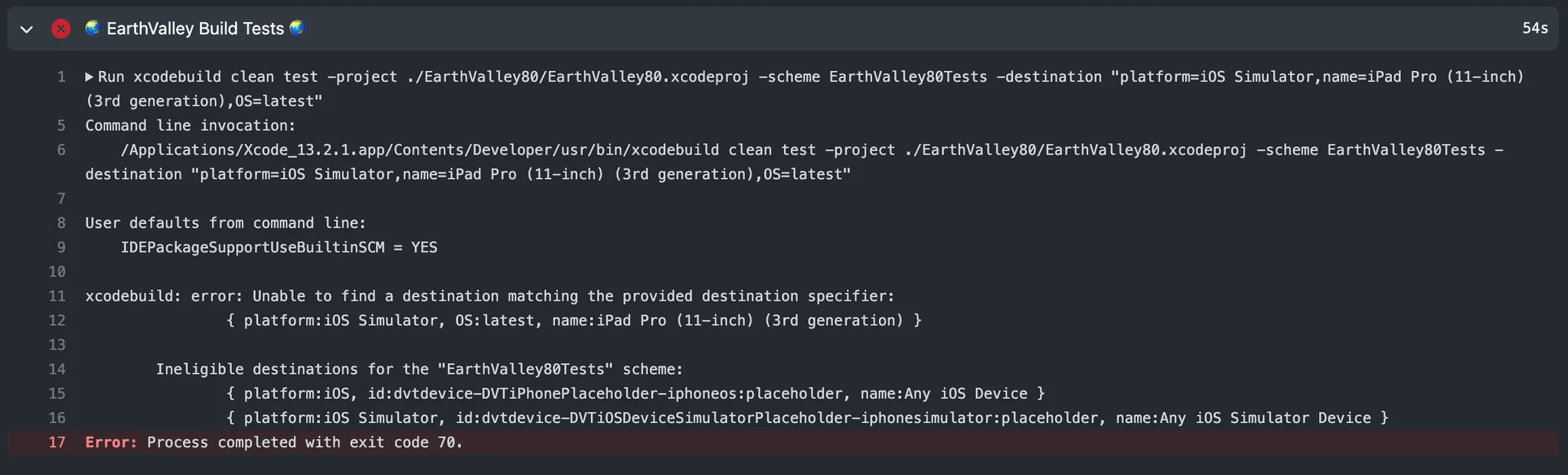The width and height of the screenshot is (1568, 475).
Task: Collapse the EarthValley Build Tests step chevron
Action: point(27,29)
